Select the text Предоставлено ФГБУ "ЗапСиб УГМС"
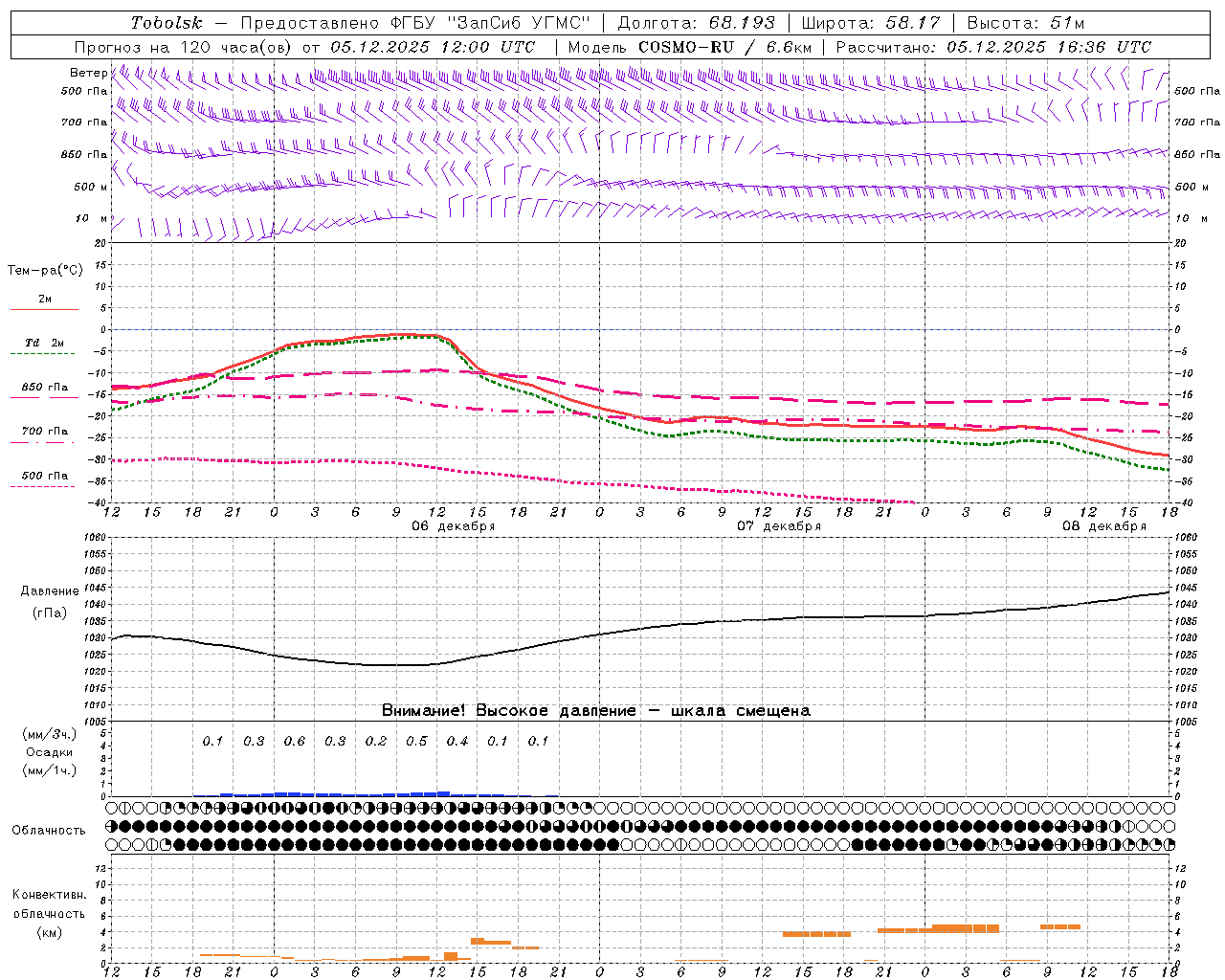This screenshot has height=980, width=1225. pos(414,23)
